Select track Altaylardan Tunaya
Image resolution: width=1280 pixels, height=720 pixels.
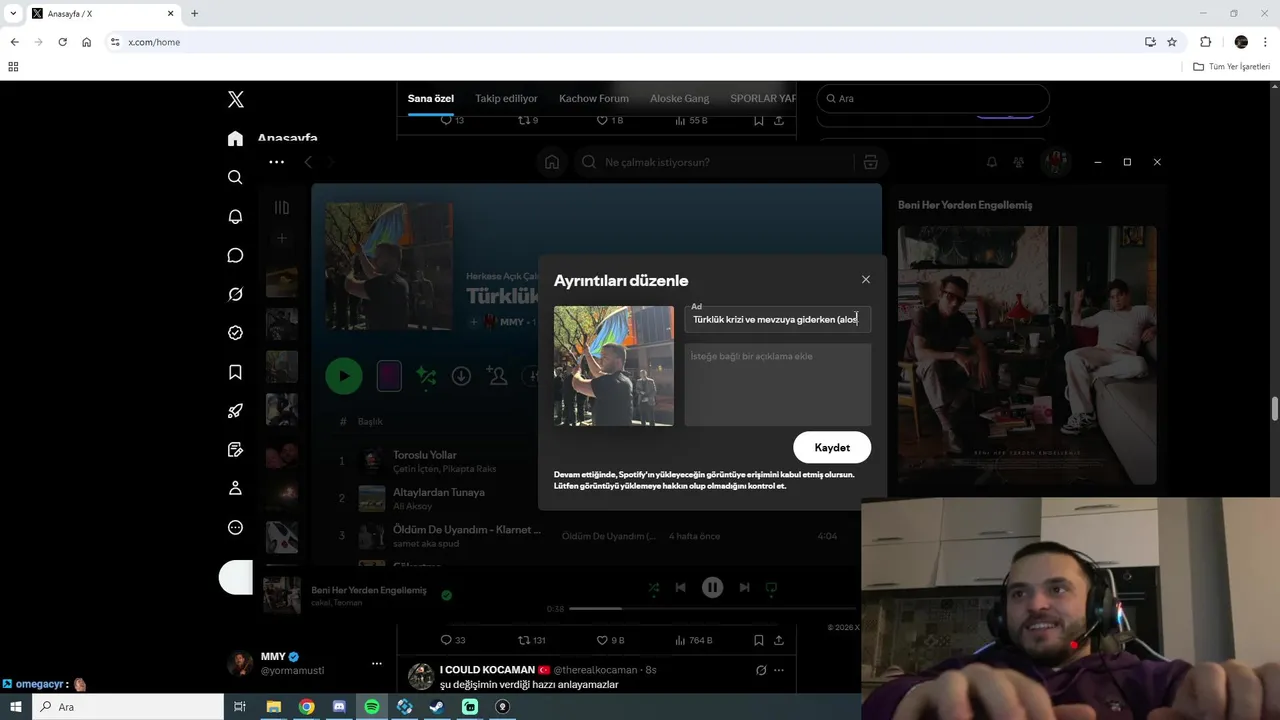[x=439, y=492]
